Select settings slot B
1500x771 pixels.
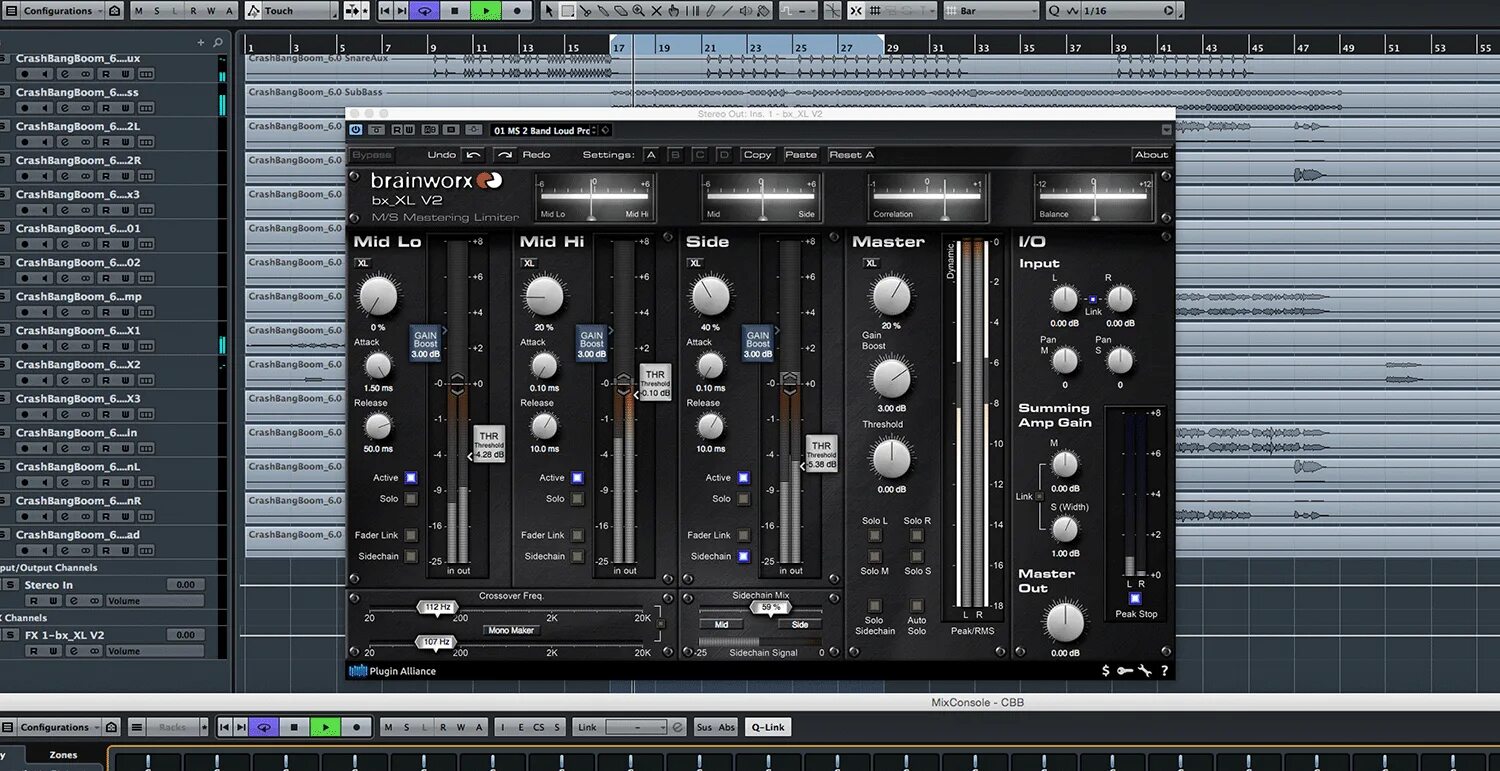click(675, 155)
